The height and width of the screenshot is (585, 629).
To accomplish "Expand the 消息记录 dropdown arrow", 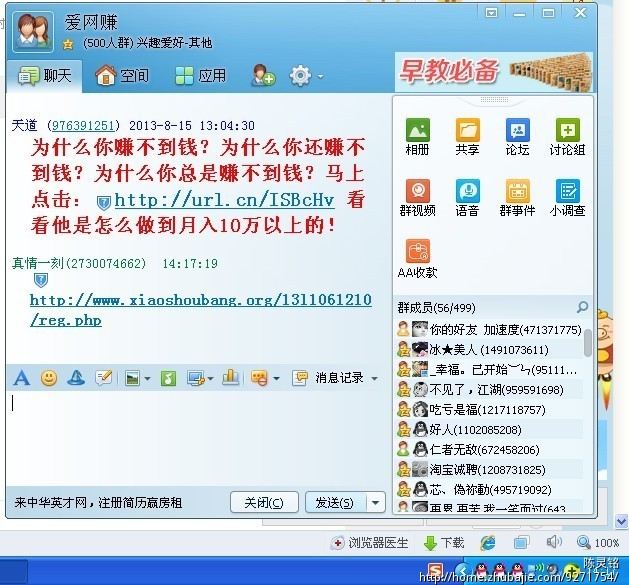I will coord(375,378).
